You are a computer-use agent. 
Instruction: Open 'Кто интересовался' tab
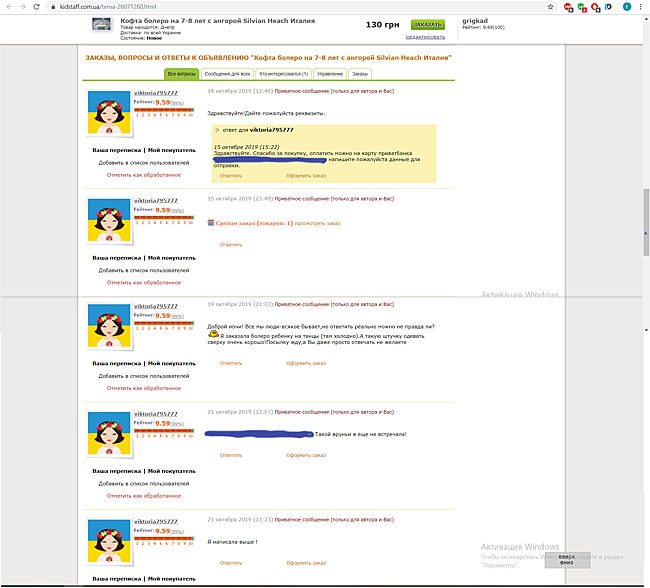[283, 74]
